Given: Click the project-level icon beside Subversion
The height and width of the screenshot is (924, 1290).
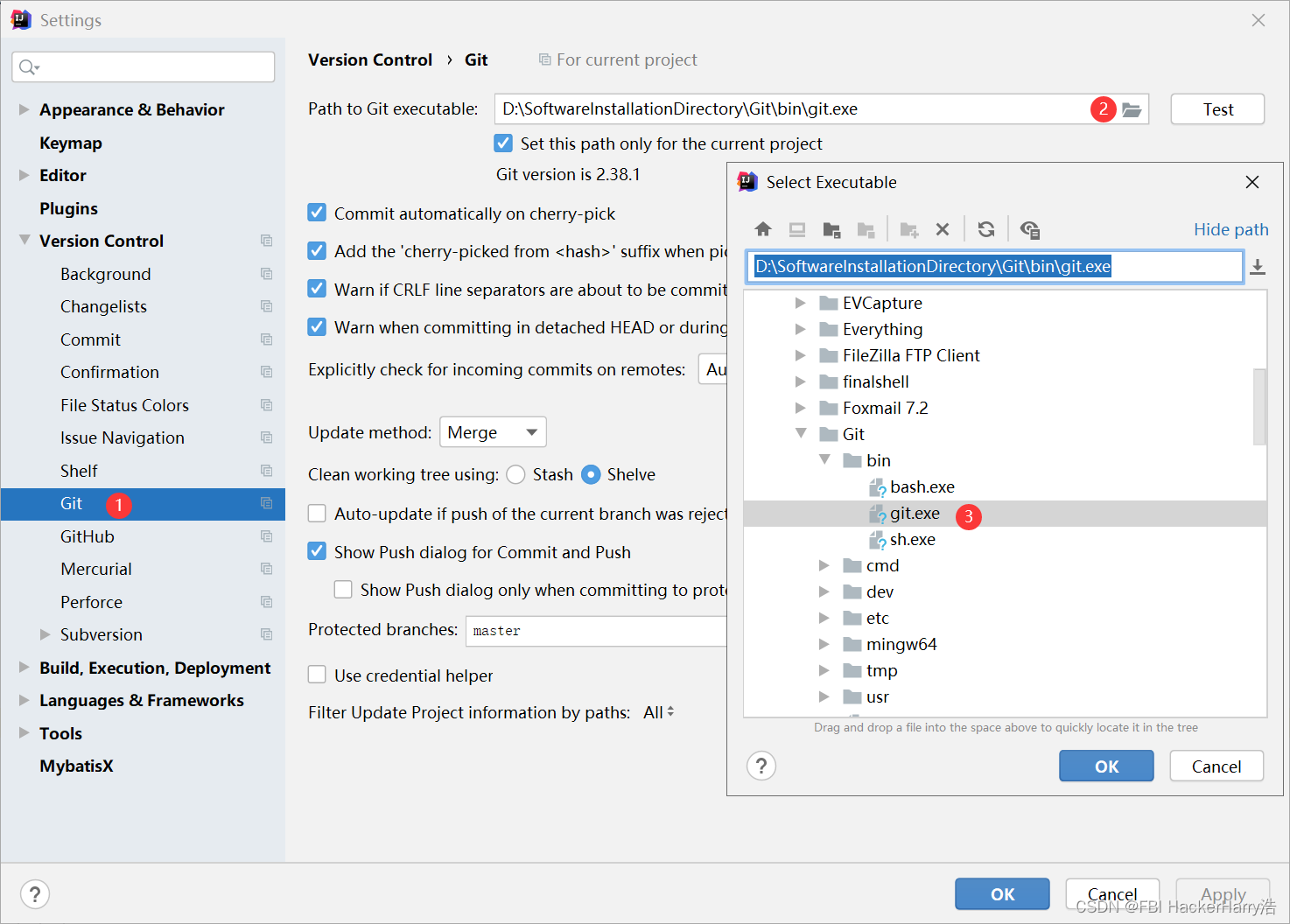Looking at the screenshot, I should point(267,634).
